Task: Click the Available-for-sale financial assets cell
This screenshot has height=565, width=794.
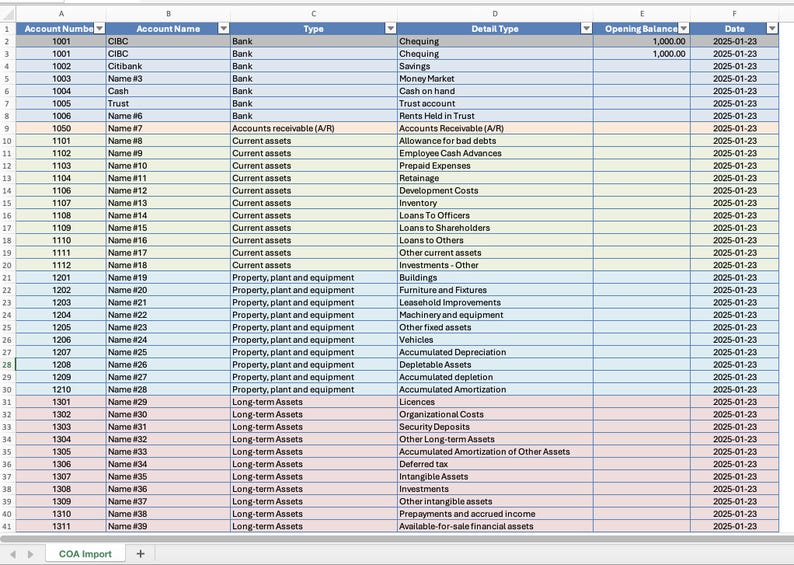Action: coord(495,526)
